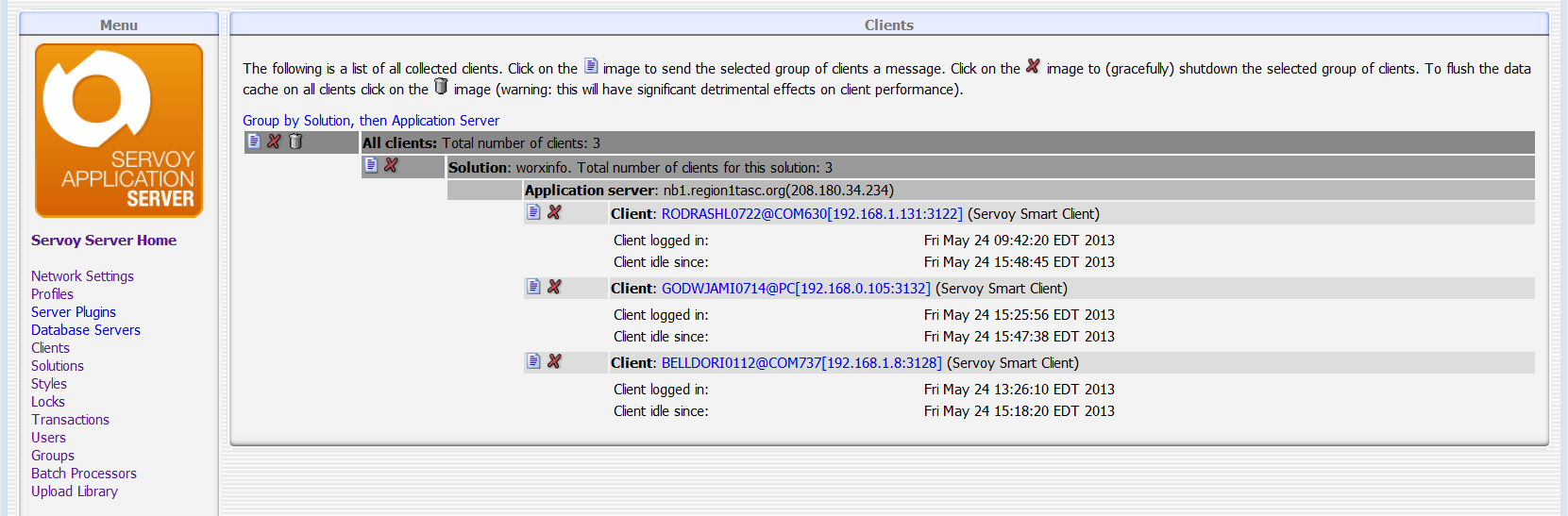The image size is (1568, 516).
Task: Open client BELLDORI0112@COM737 link
Action: point(801,363)
